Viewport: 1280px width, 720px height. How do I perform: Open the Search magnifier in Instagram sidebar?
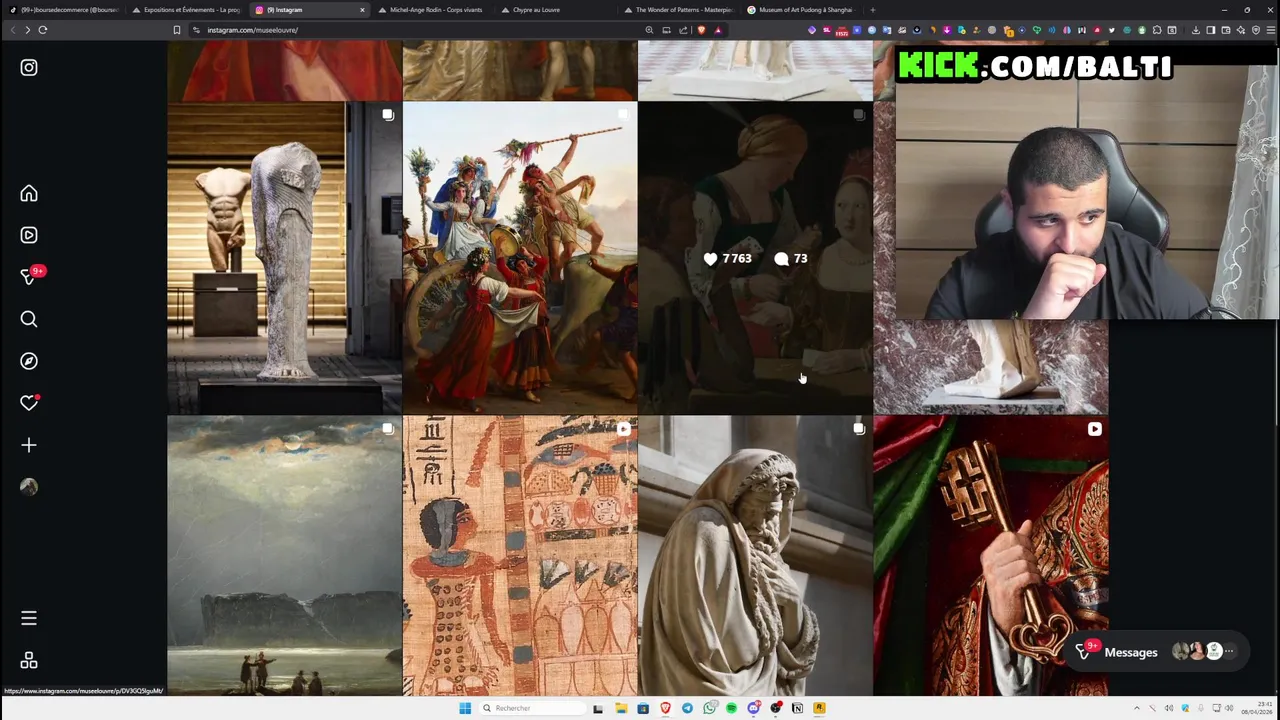[29, 319]
